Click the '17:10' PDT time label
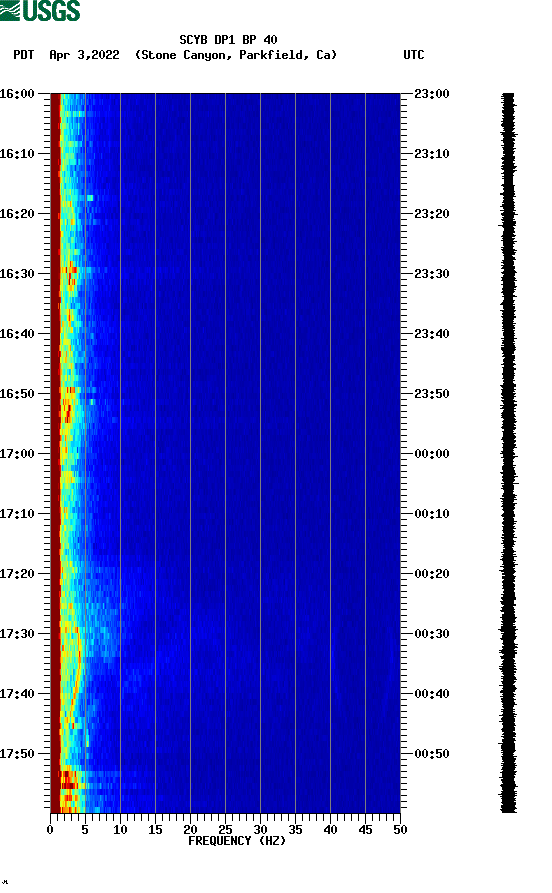The height and width of the screenshot is (893, 552). coord(17,514)
